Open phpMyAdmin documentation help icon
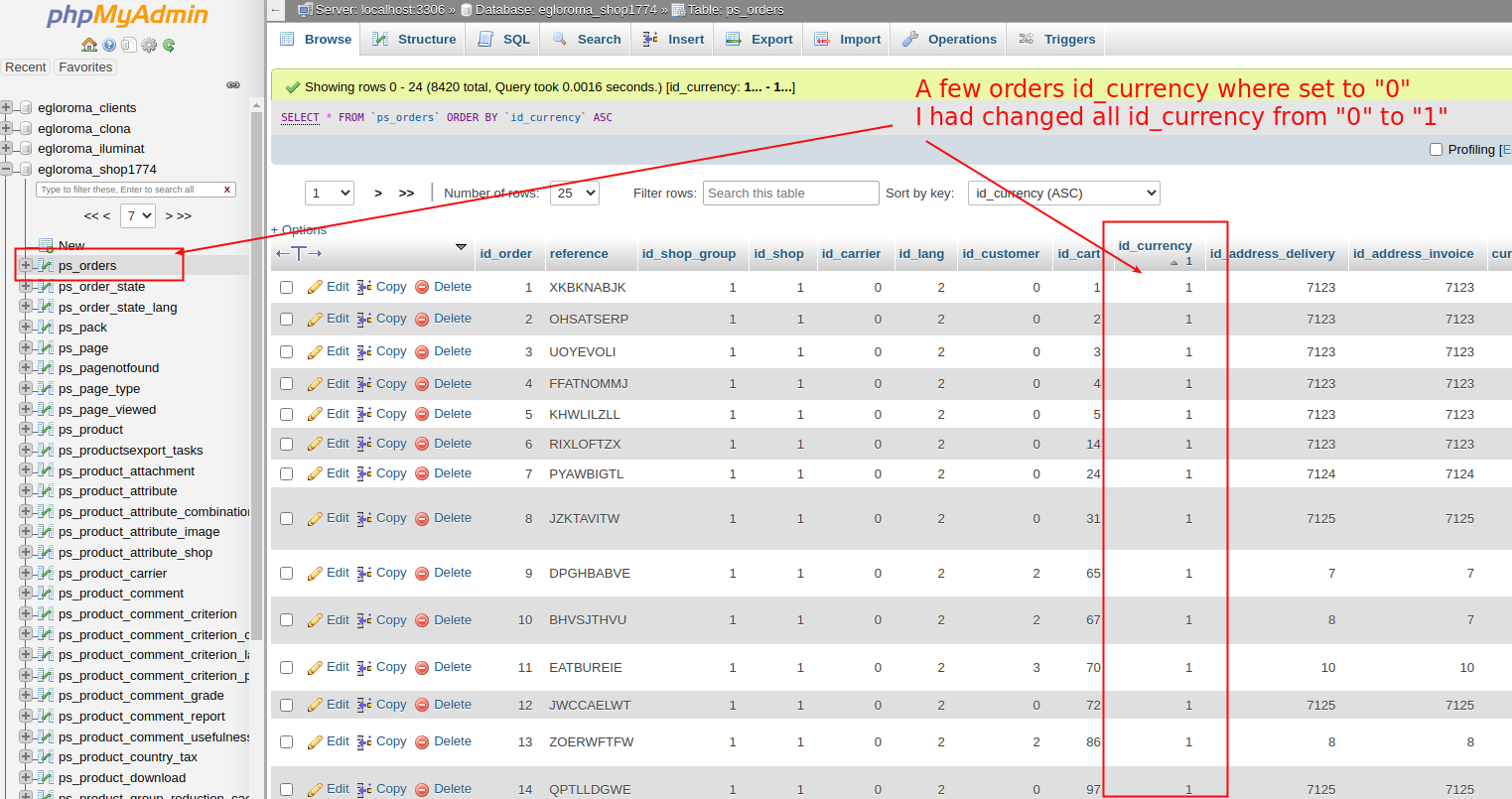Viewport: 1512px width, 799px height. click(109, 45)
